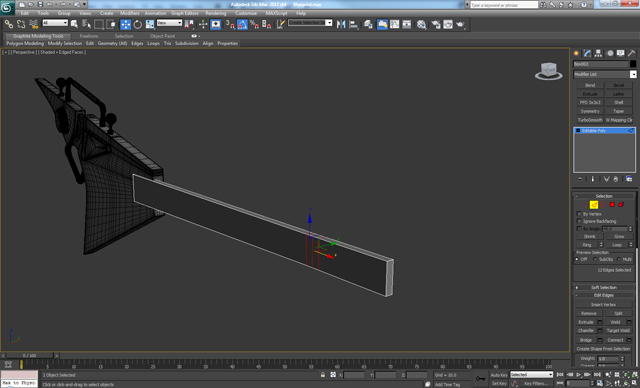Select Vertex sub-object level icon

pyautogui.click(x=584, y=204)
